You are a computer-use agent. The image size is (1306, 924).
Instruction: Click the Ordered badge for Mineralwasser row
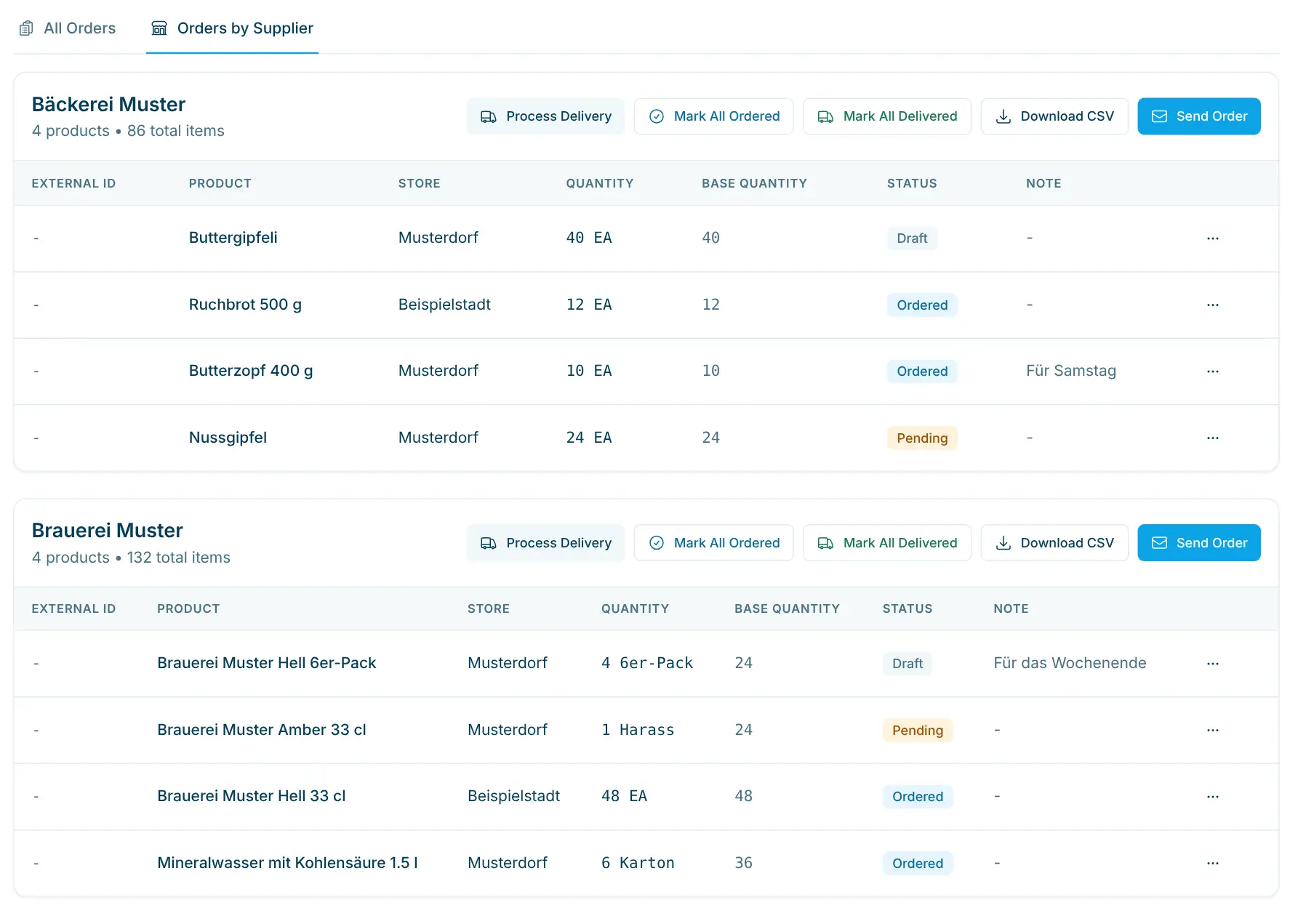coord(918,864)
